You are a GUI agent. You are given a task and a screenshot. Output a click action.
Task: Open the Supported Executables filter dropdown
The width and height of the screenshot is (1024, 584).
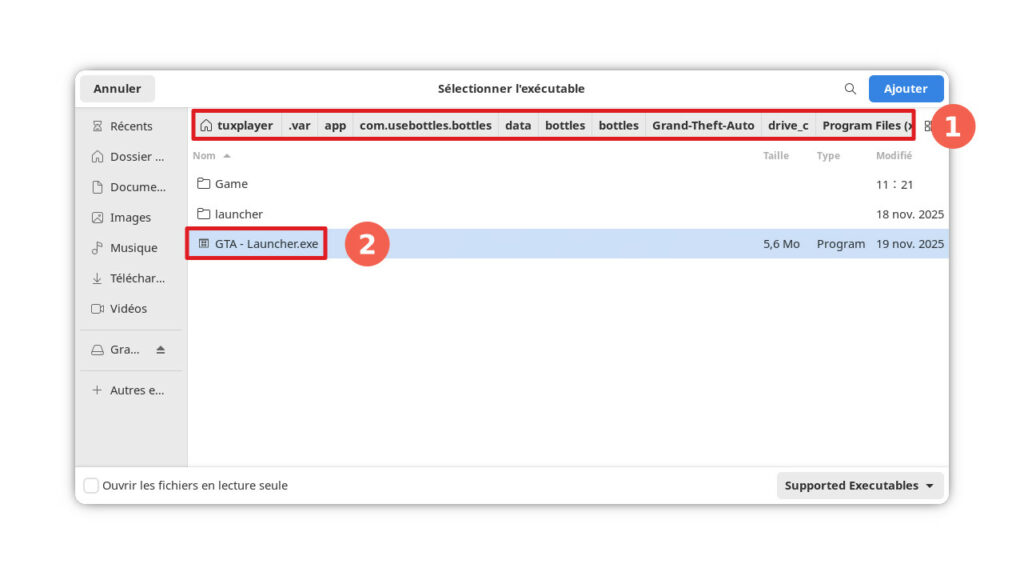(x=859, y=486)
